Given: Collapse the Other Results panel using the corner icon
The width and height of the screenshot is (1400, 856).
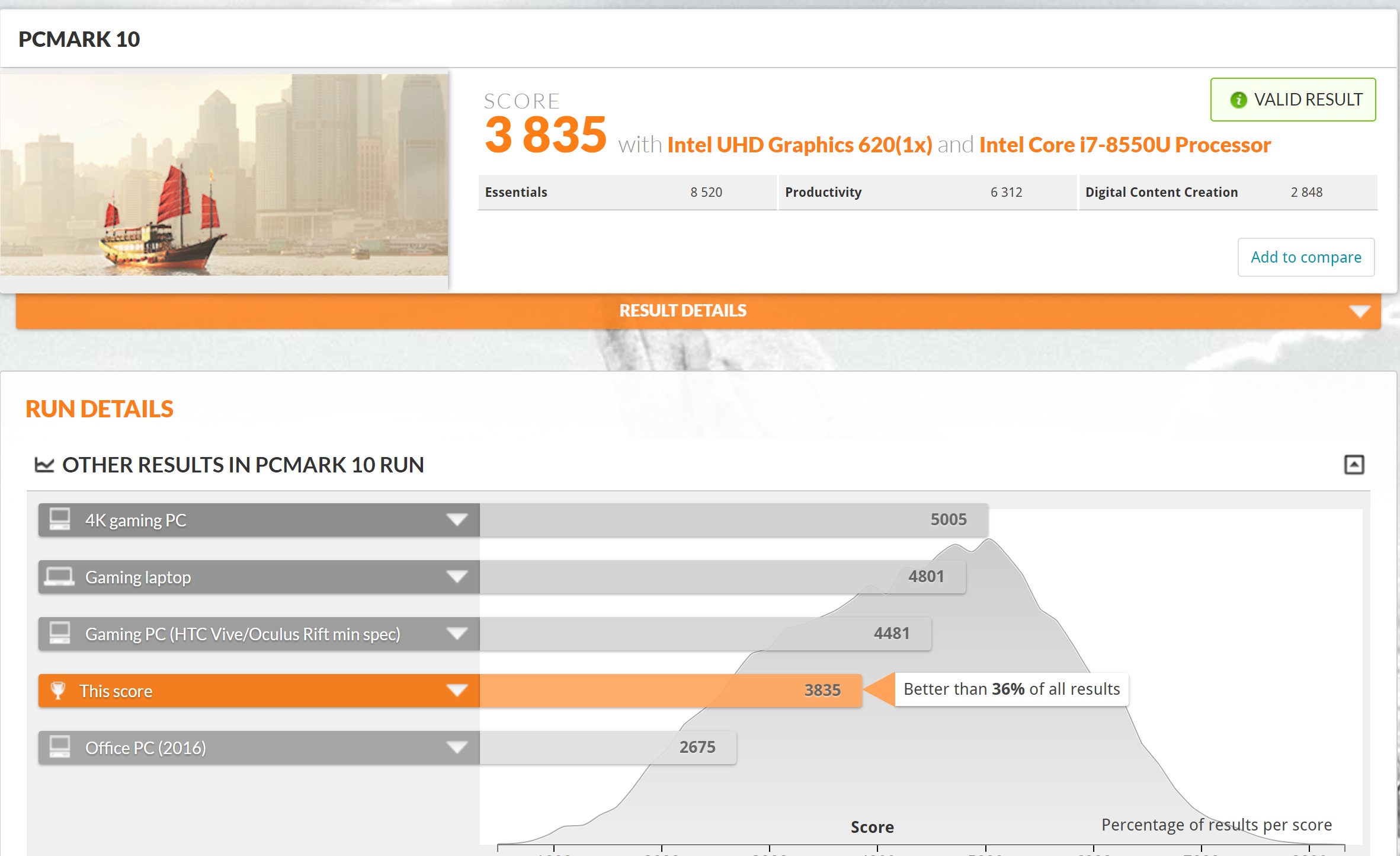Looking at the screenshot, I should pos(1354,465).
